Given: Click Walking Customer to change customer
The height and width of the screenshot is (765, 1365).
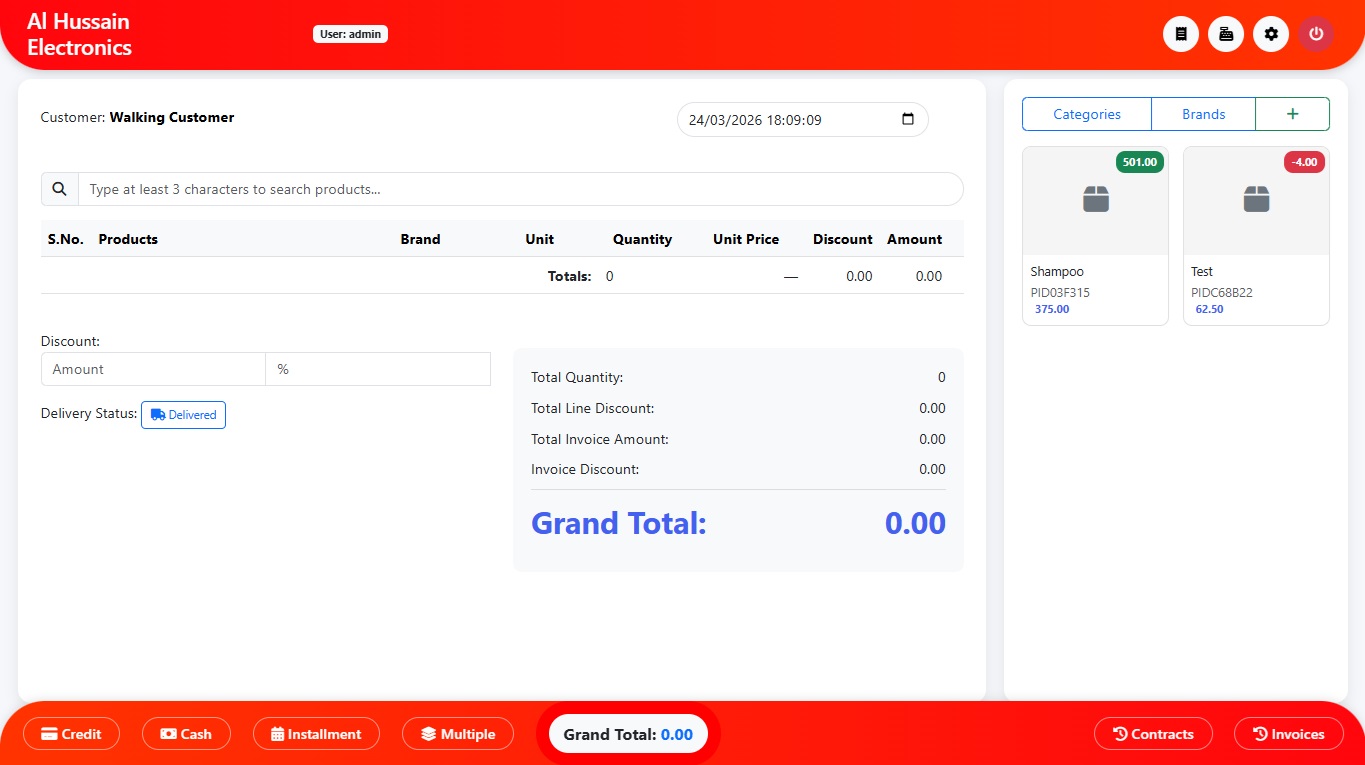Looking at the screenshot, I should pos(171,117).
